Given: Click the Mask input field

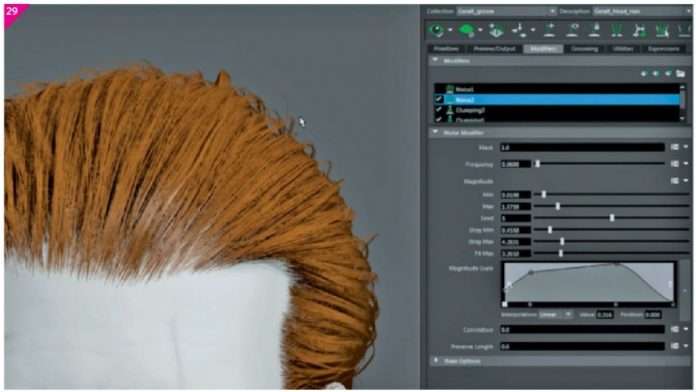Looking at the screenshot, I should point(582,147).
